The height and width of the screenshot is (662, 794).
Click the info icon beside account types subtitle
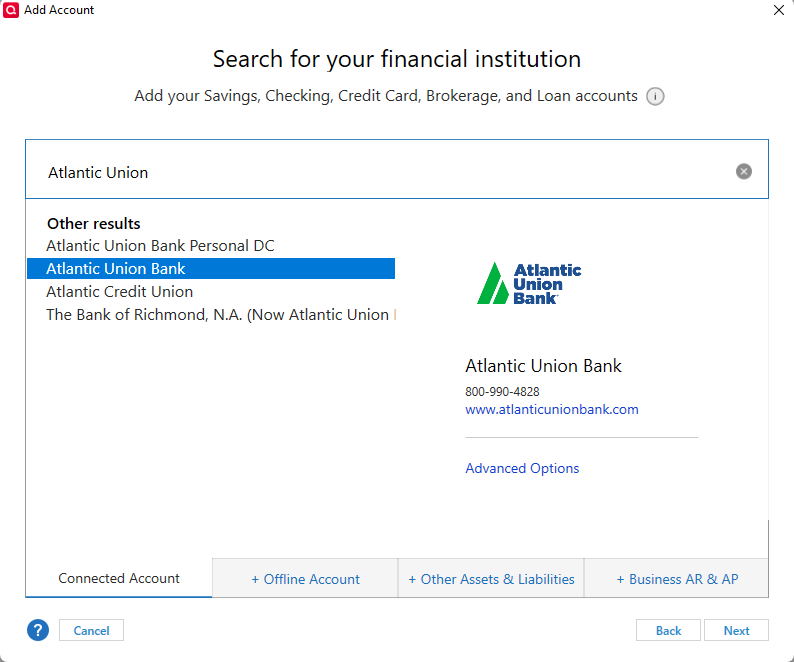click(655, 96)
